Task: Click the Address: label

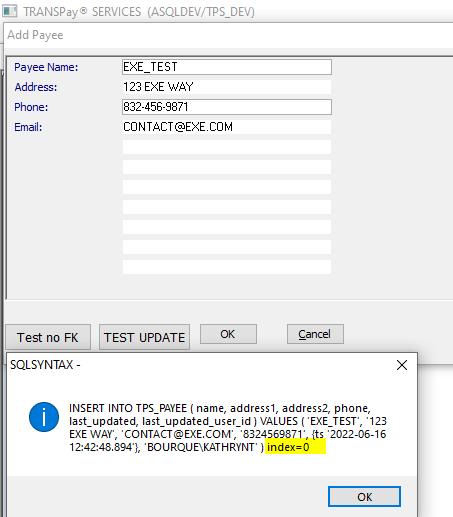Action: click(x=36, y=87)
